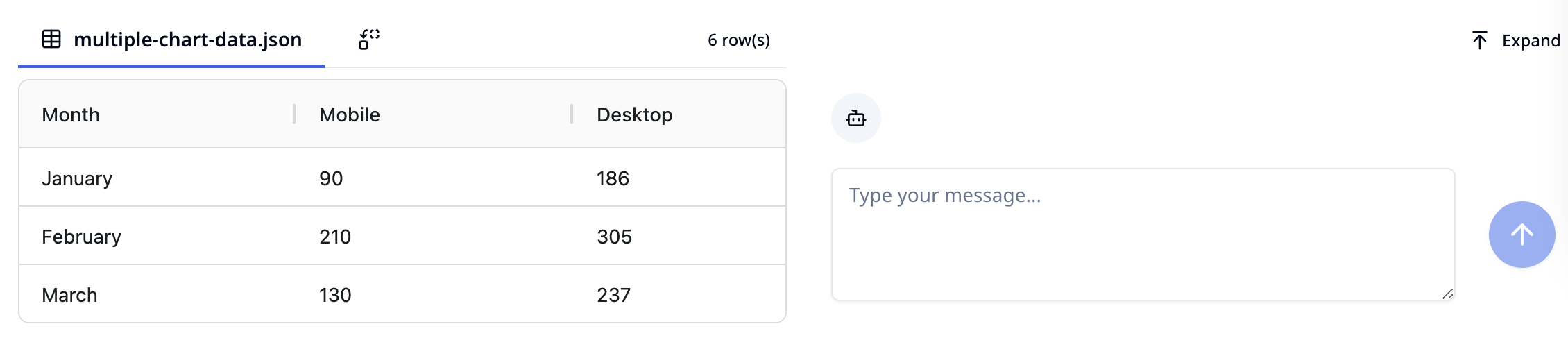
Task: Select the Desktop column header
Action: coord(634,114)
